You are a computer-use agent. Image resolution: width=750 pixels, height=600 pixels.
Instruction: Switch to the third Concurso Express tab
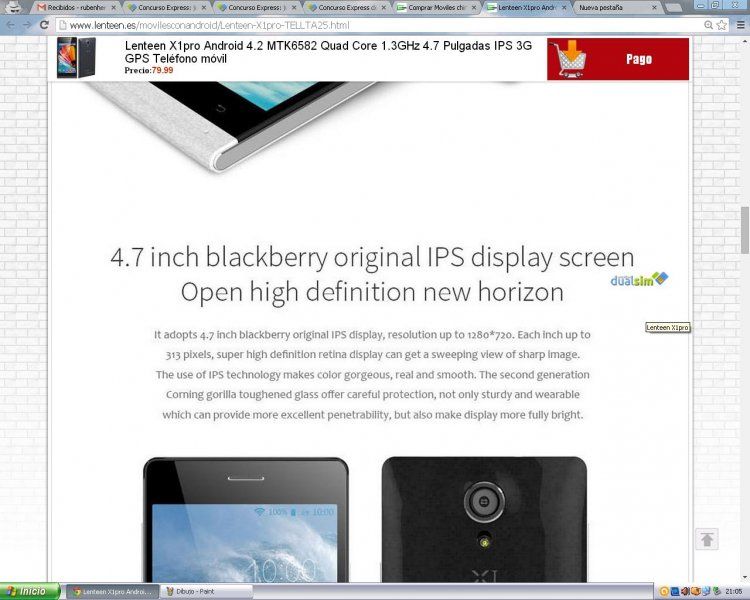coord(346,8)
